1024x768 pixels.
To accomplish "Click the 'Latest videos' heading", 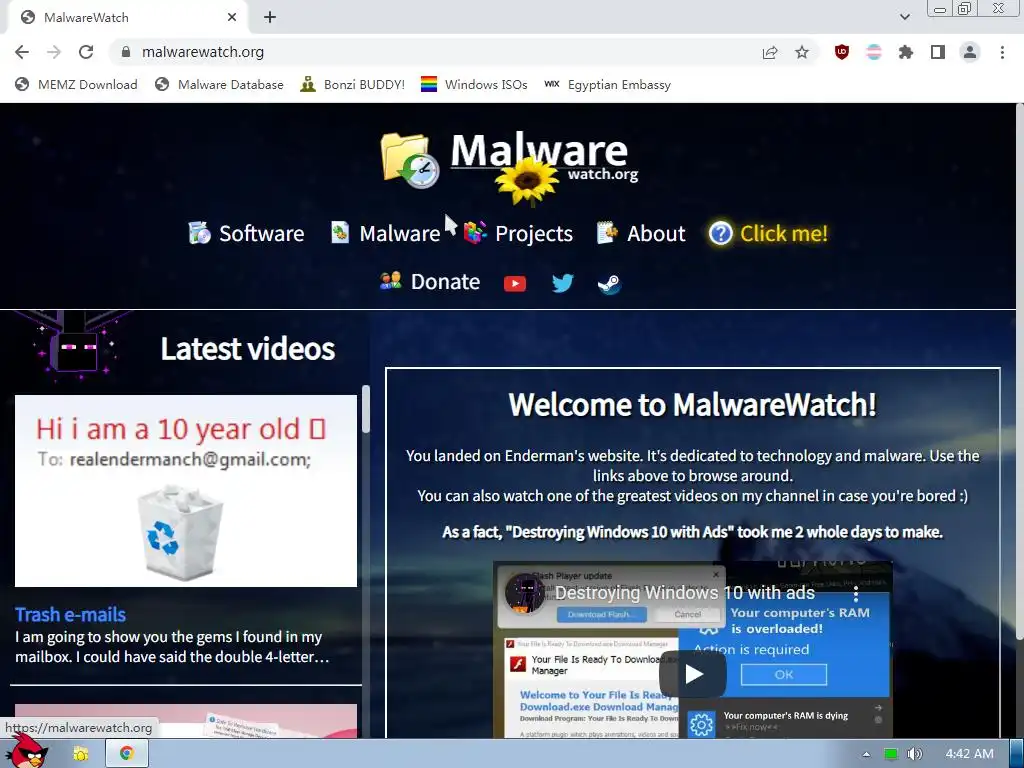I will coord(248,349).
